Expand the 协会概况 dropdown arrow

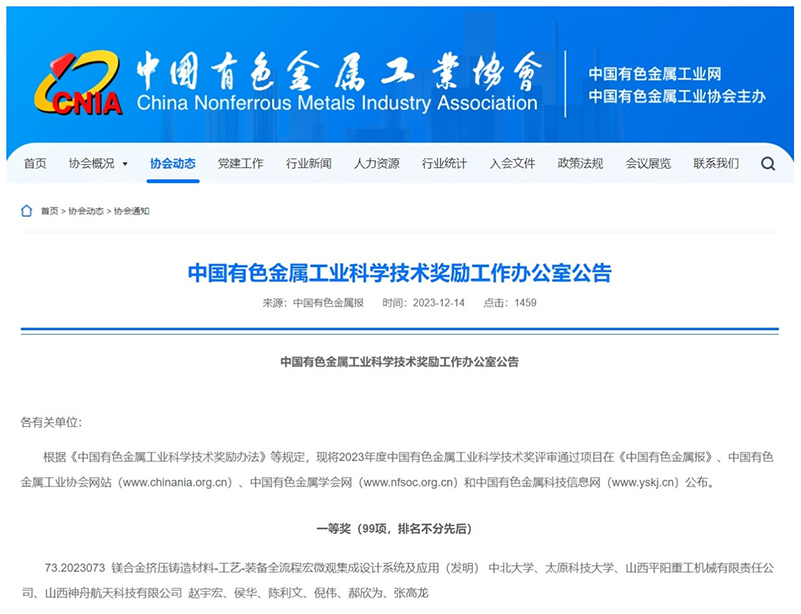125,164
